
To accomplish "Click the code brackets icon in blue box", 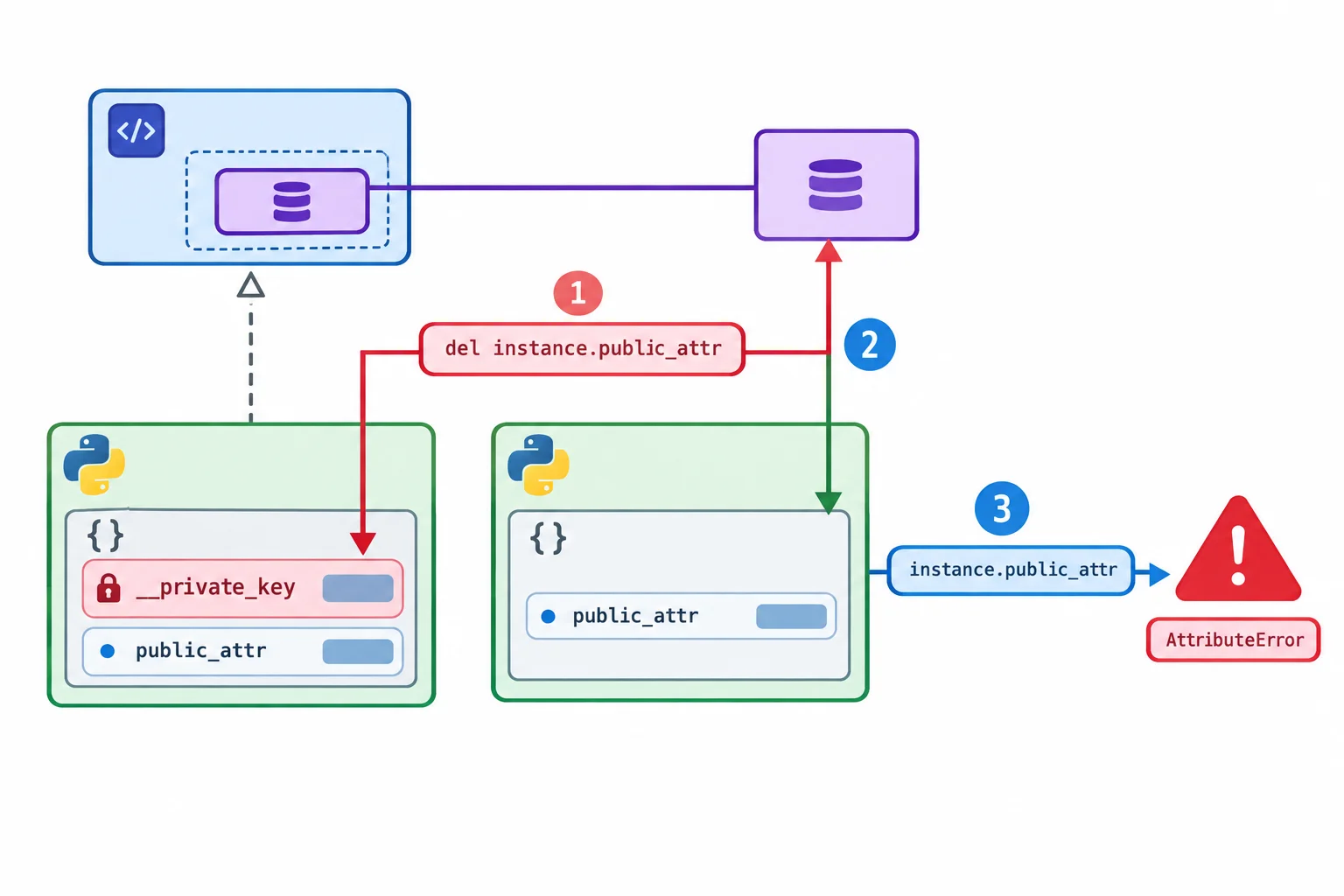I will pos(136,130).
